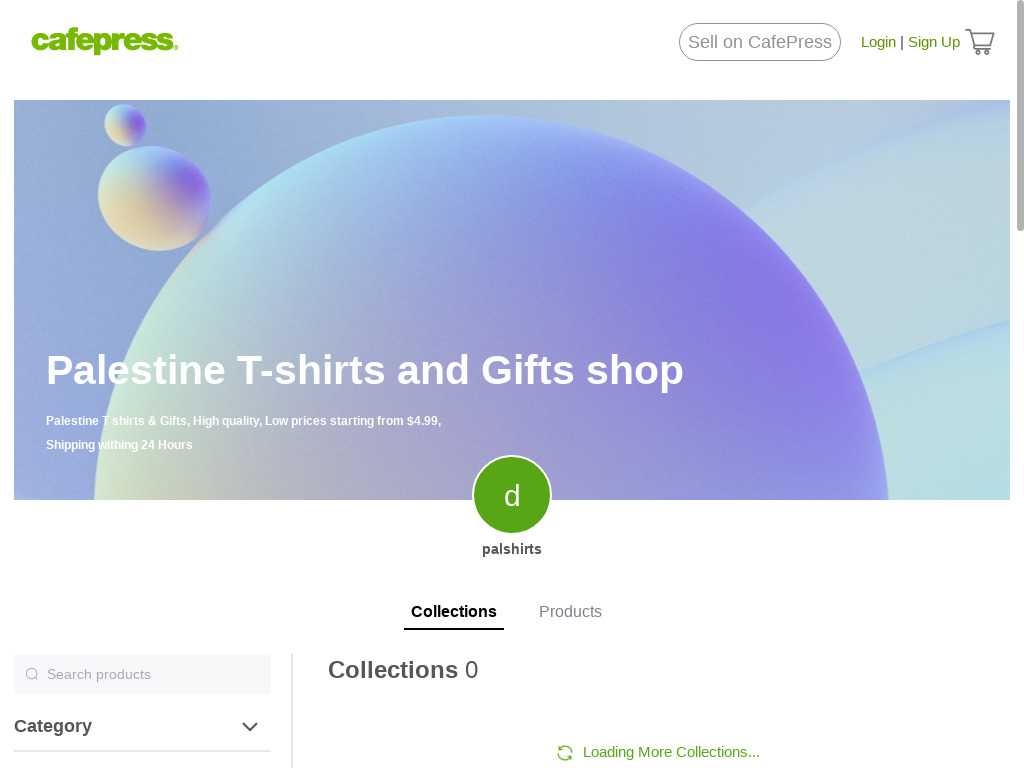Expand the Category chevron arrow

(x=250, y=726)
